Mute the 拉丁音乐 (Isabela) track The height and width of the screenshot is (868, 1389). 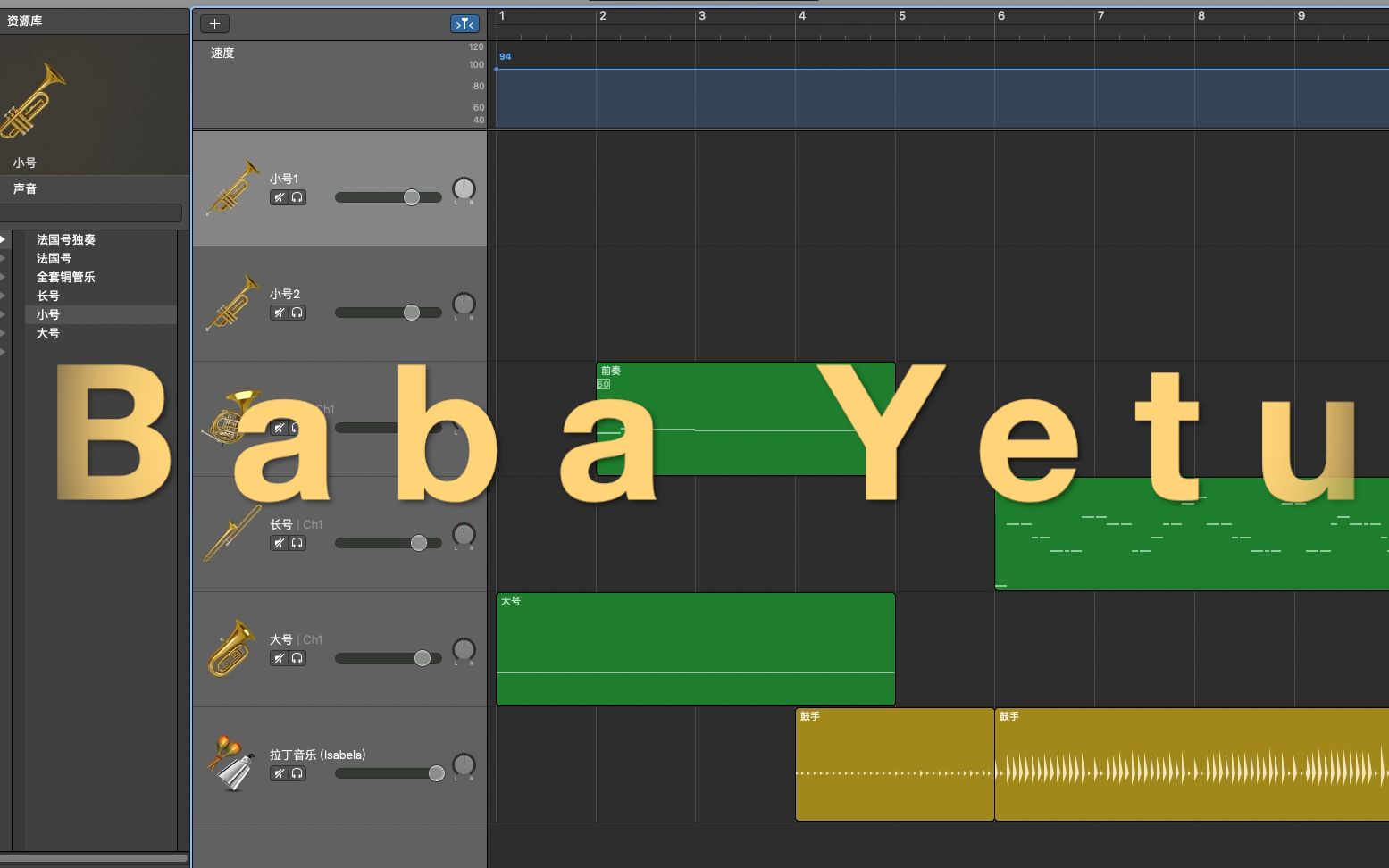click(280, 773)
